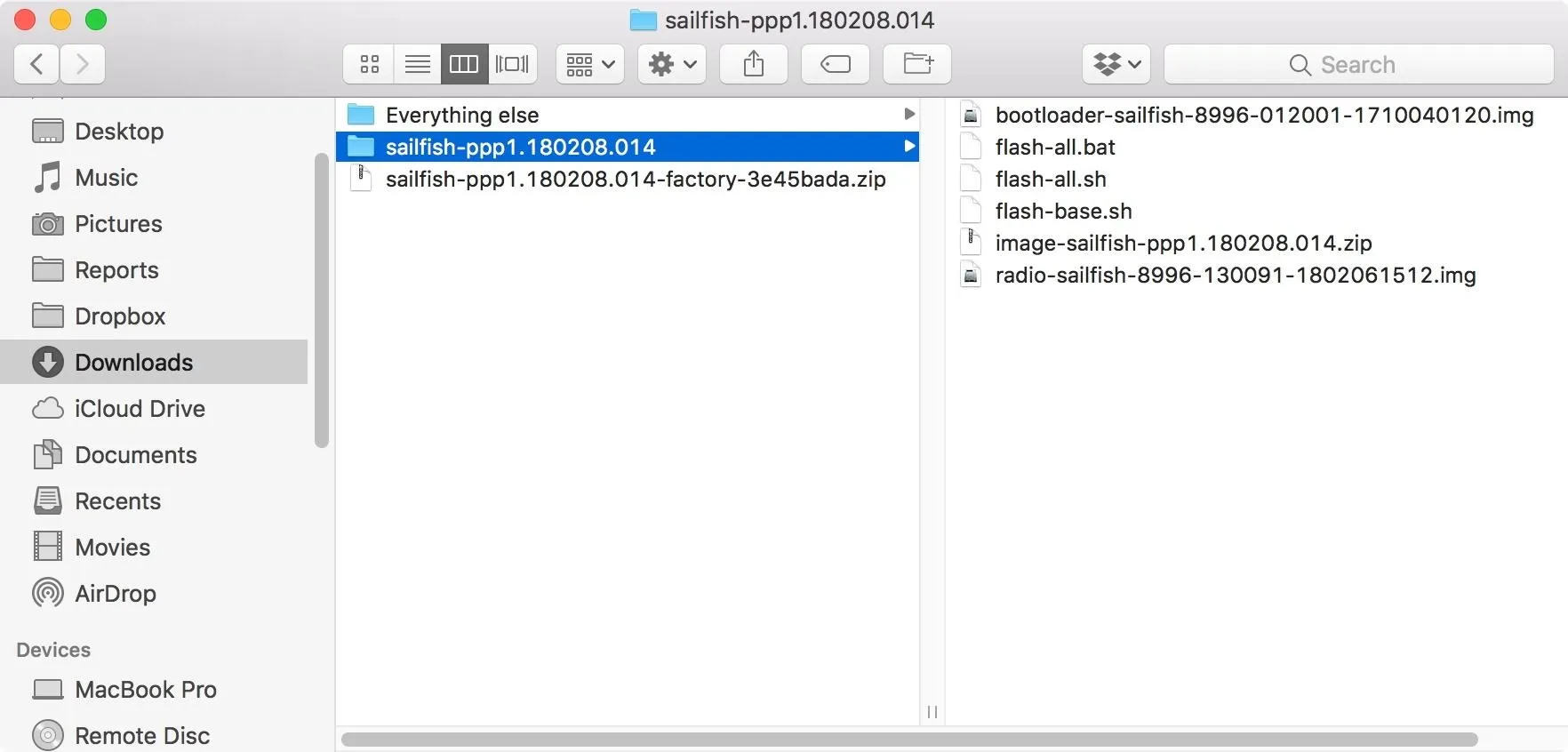Click the folder proxy icon in title bar

click(643, 20)
